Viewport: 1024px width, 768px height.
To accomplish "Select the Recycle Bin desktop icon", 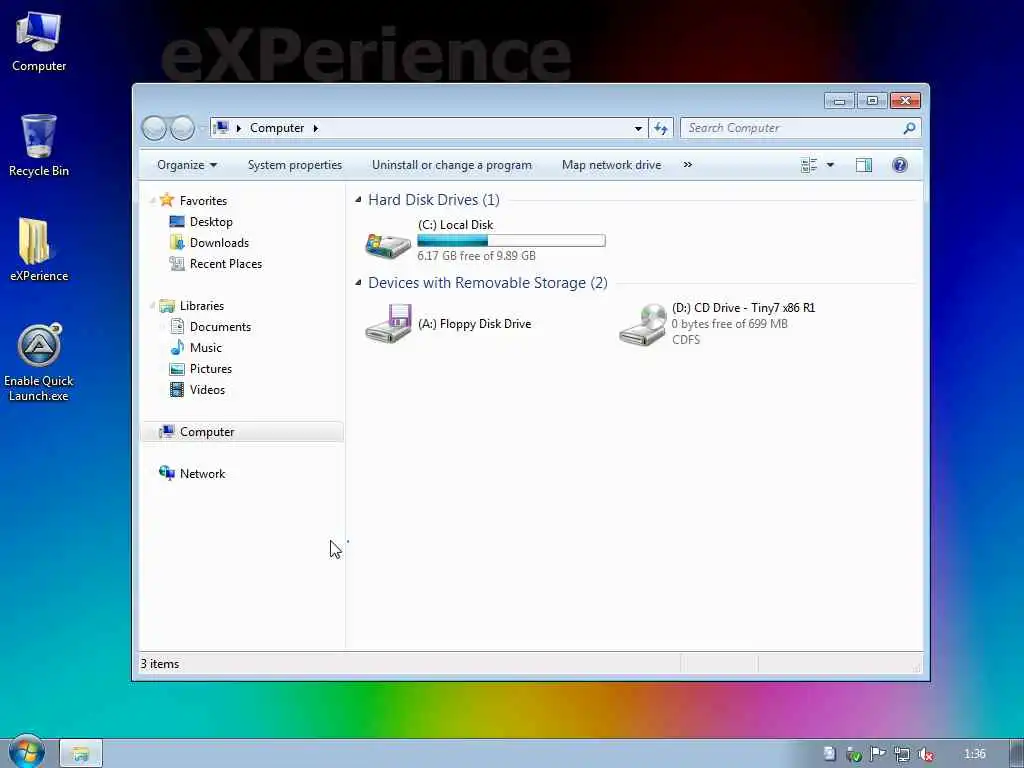I will 39,145.
